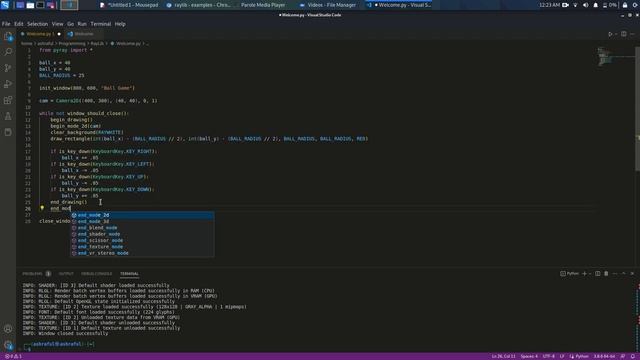Image resolution: width=640 pixels, height=360 pixels.
Task: Choose end_blend_mode suggestion
Action: click(x=142, y=228)
